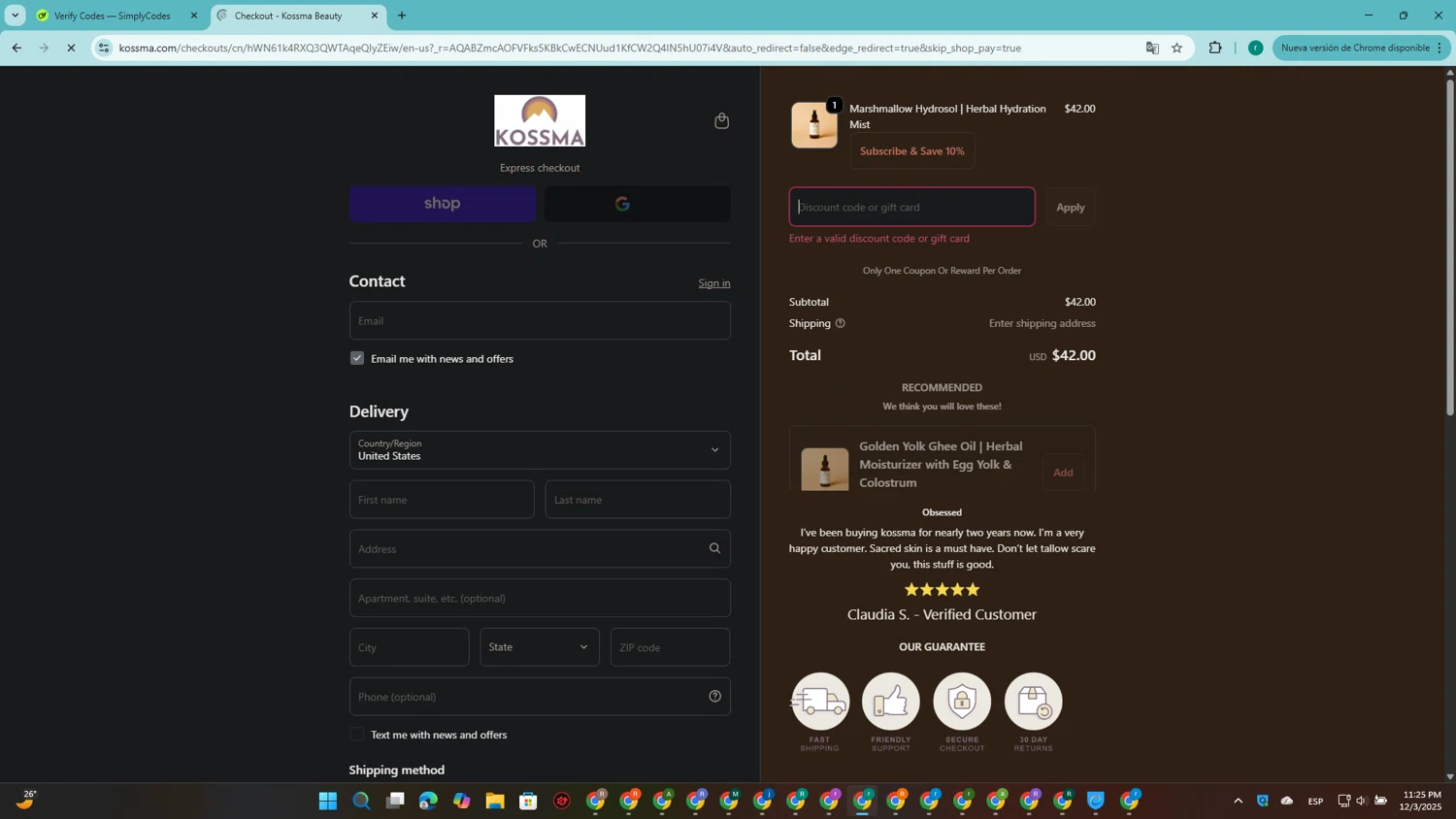Screen dimensions: 1456x819
Task: Click the browser back arrow
Action: coord(17,48)
